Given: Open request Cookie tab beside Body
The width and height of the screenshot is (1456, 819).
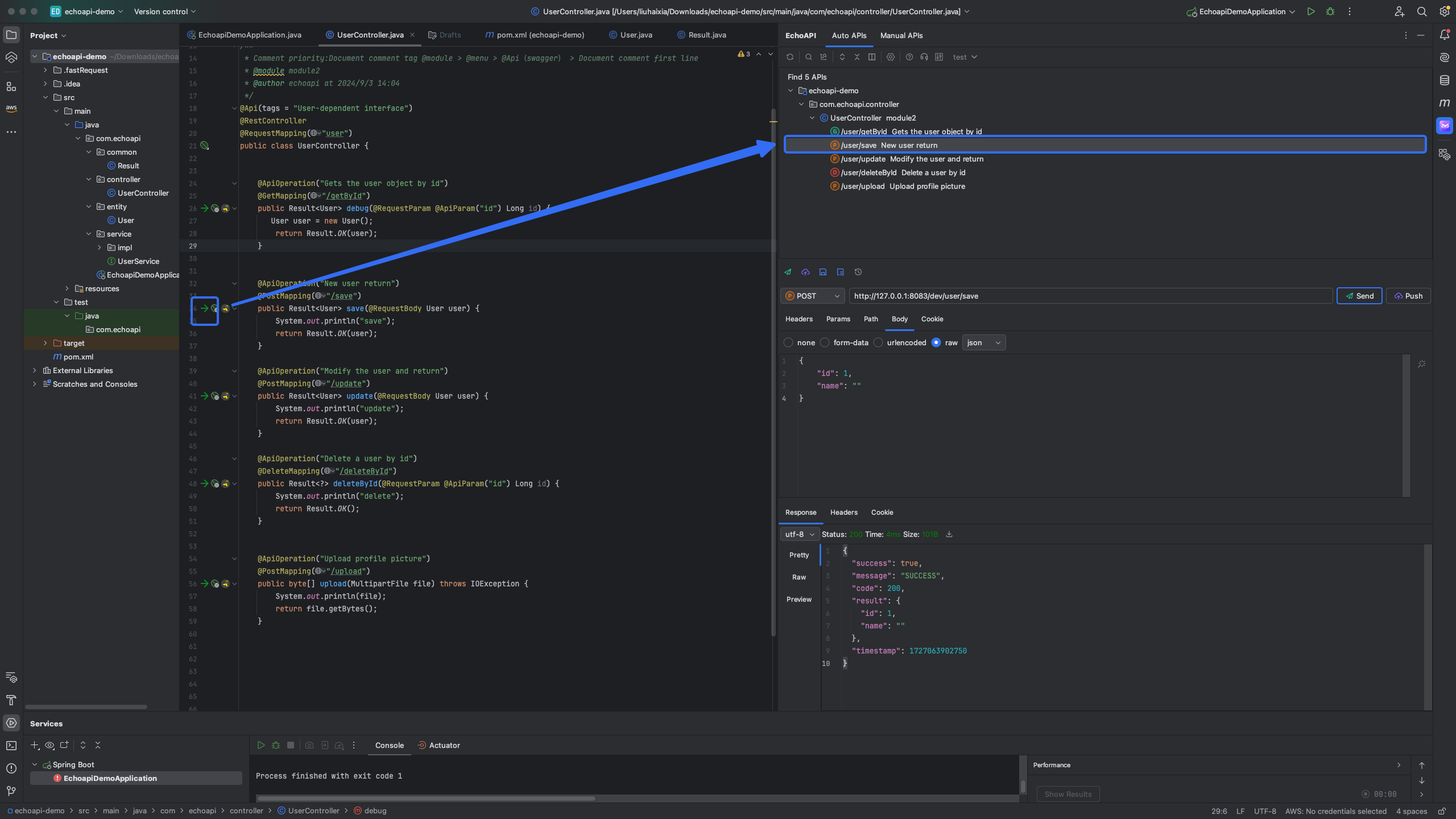Looking at the screenshot, I should (932, 319).
